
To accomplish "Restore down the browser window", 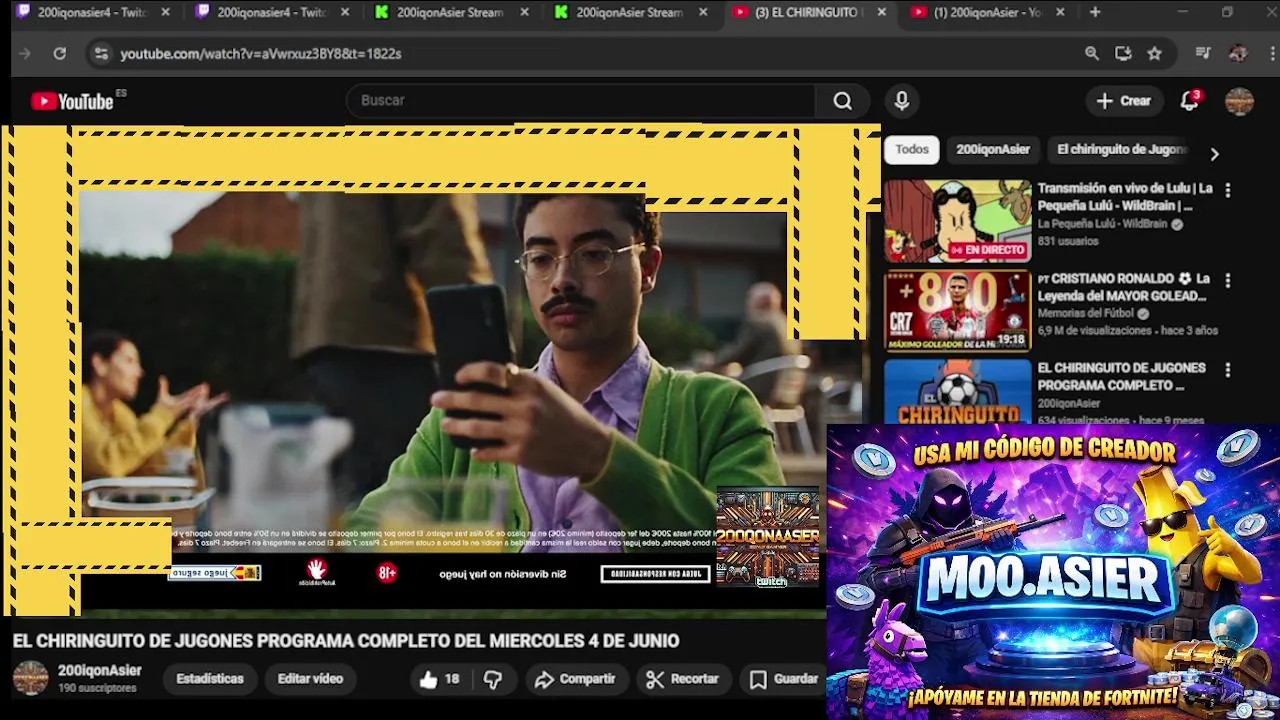I will pos(1227,12).
